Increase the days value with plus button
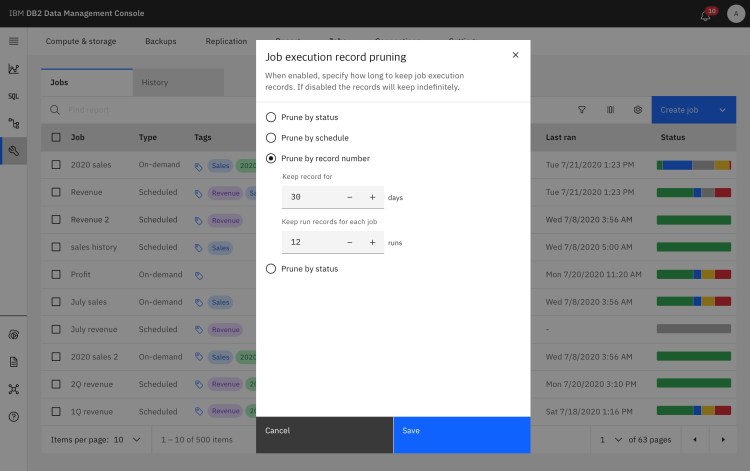Screen dimensions: 750x471 pyautogui.click(x=372, y=198)
